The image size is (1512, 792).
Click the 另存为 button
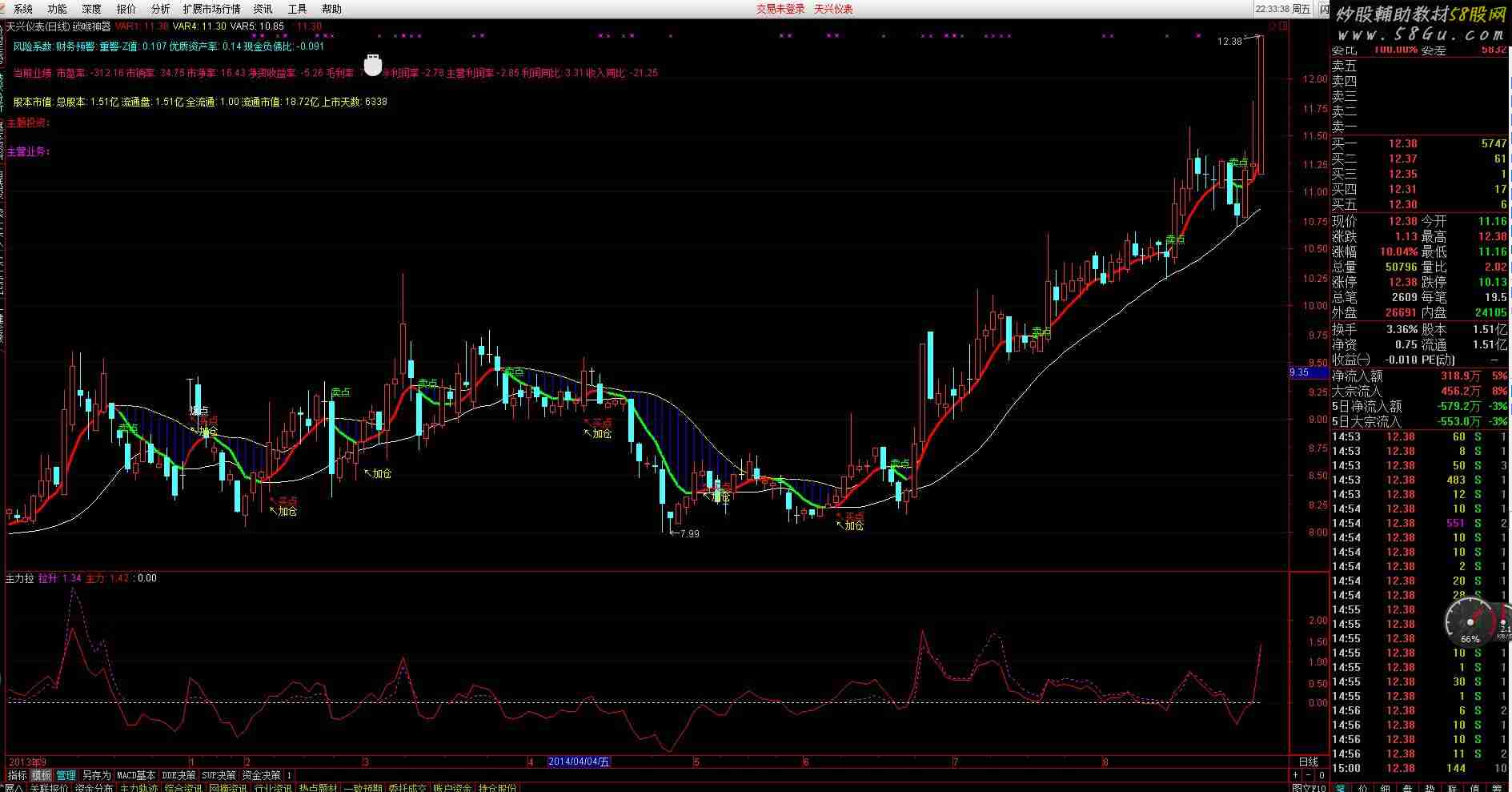click(x=97, y=775)
